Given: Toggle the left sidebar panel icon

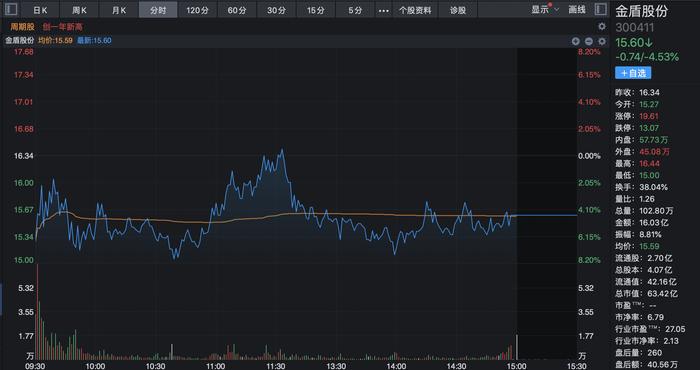Looking at the screenshot, I should [x=11, y=9].
